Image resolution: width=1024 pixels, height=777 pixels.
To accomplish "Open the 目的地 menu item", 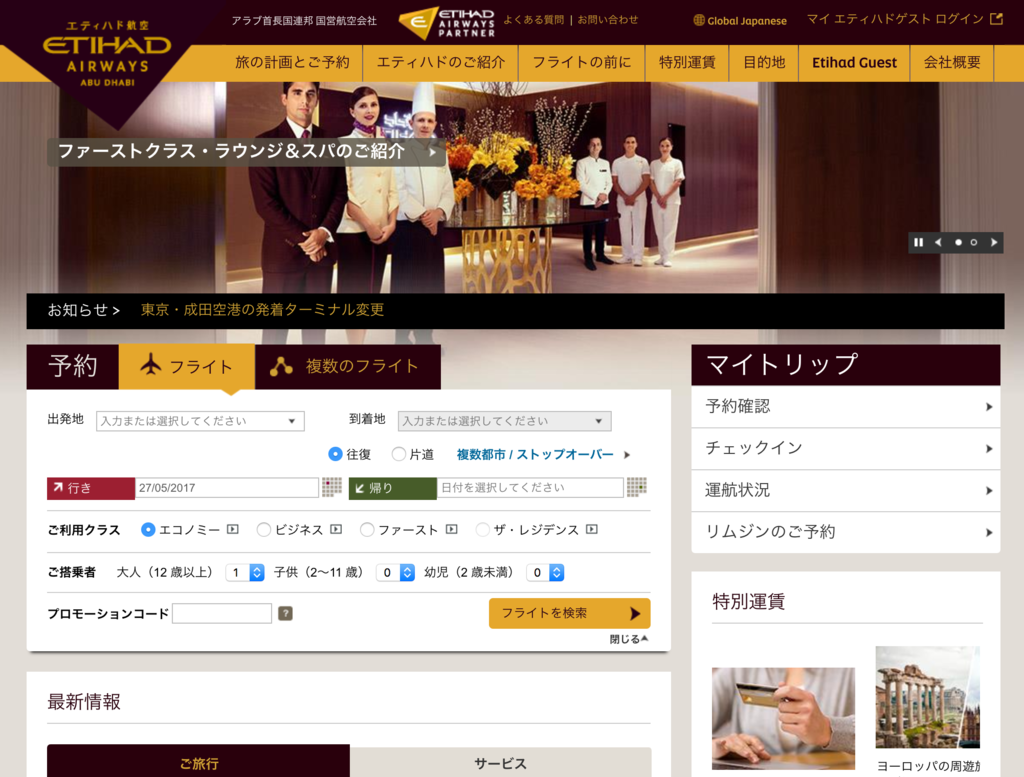I will pyautogui.click(x=763, y=63).
